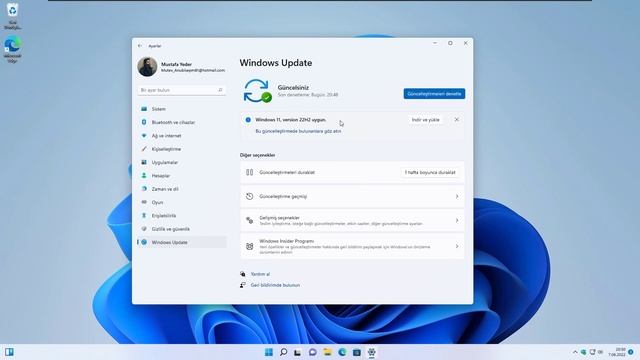Click the Bluetooth icon in sidebar

tap(144, 122)
